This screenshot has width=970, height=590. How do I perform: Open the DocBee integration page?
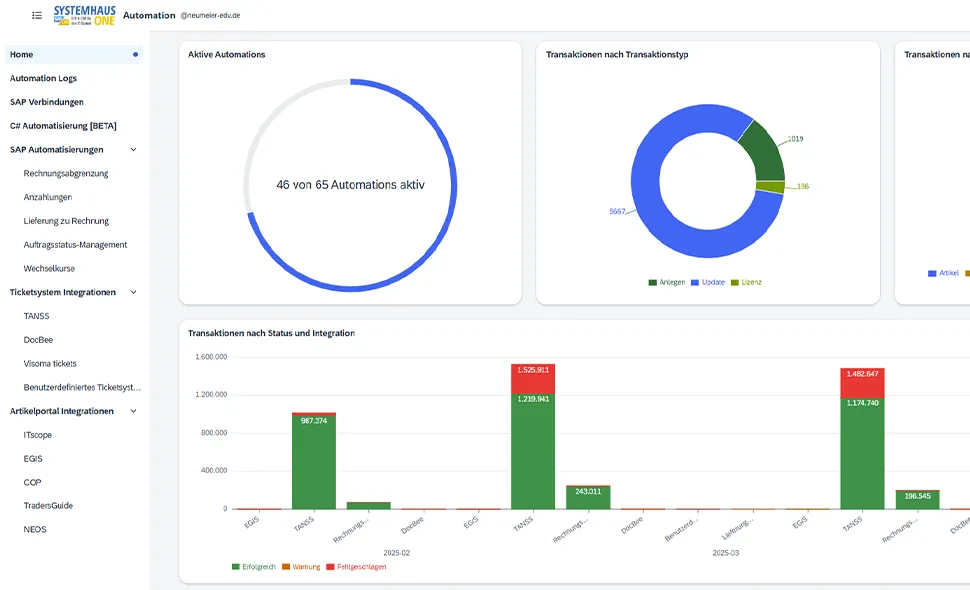(x=38, y=340)
